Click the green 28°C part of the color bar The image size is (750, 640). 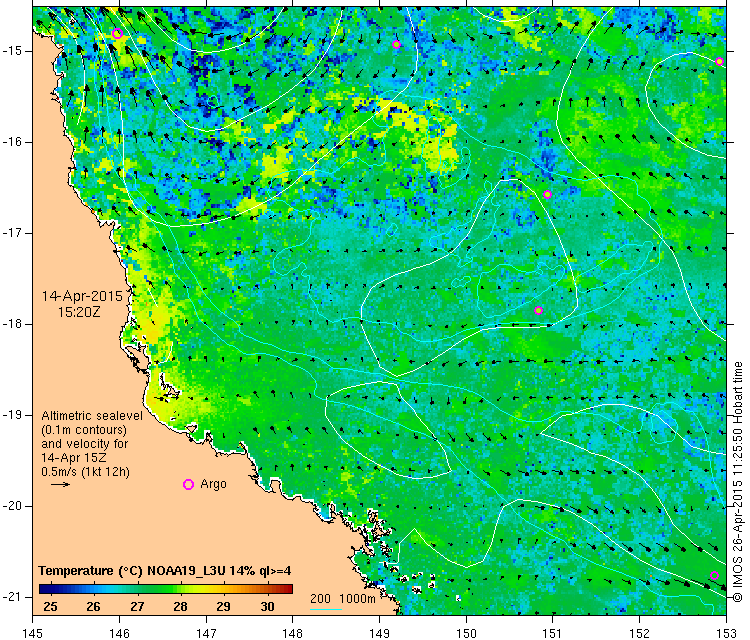180,589
